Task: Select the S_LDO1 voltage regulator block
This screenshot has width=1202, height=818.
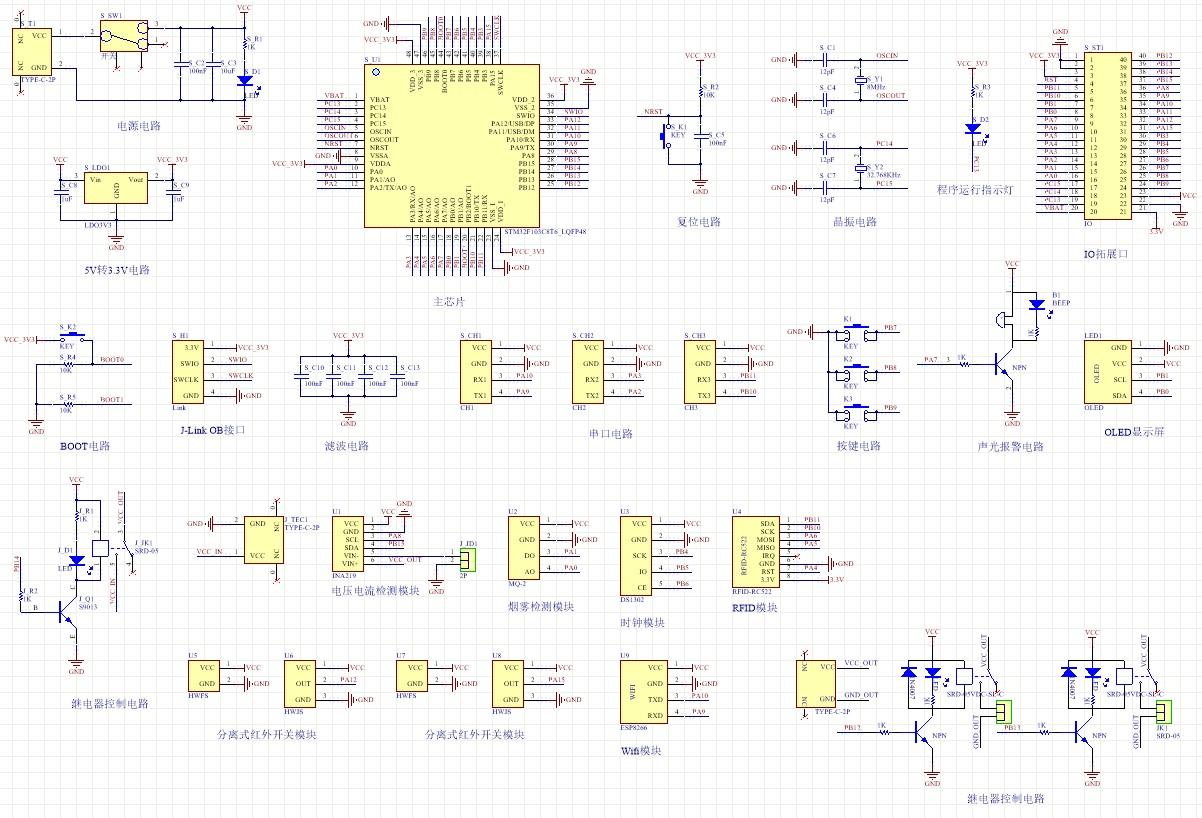Action: tap(116, 190)
